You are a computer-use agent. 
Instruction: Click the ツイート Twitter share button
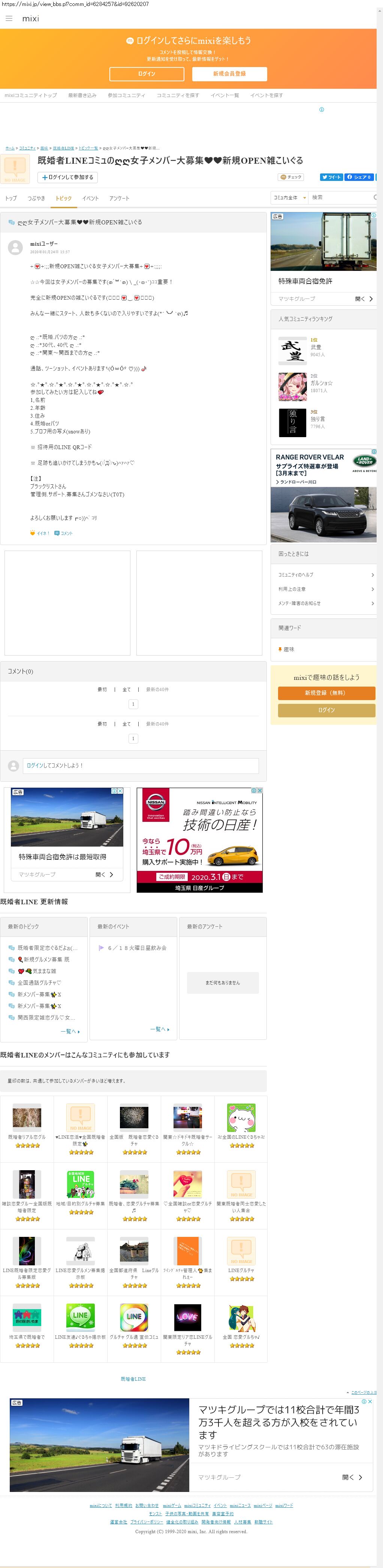[331, 177]
